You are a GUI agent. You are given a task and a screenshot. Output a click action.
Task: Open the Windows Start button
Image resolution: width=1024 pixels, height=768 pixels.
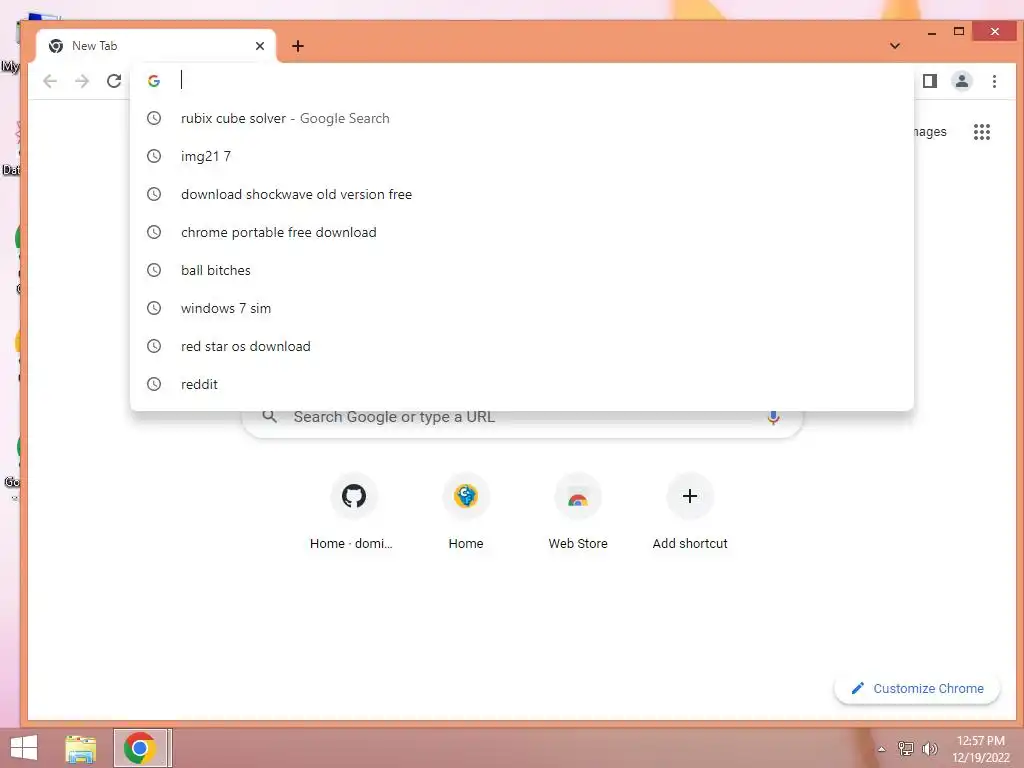pyautogui.click(x=24, y=748)
